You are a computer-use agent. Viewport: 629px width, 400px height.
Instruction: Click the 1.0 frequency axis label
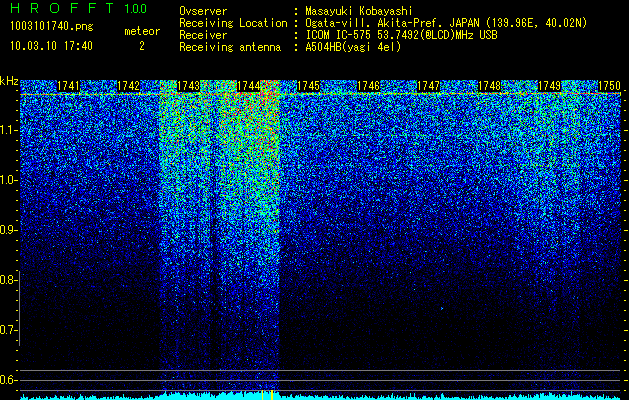(7, 180)
